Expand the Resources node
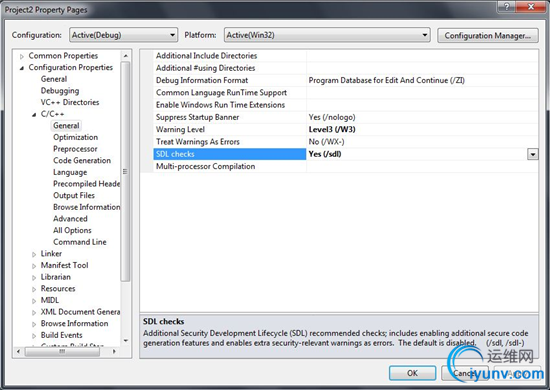The width and height of the screenshot is (550, 390). 34,289
